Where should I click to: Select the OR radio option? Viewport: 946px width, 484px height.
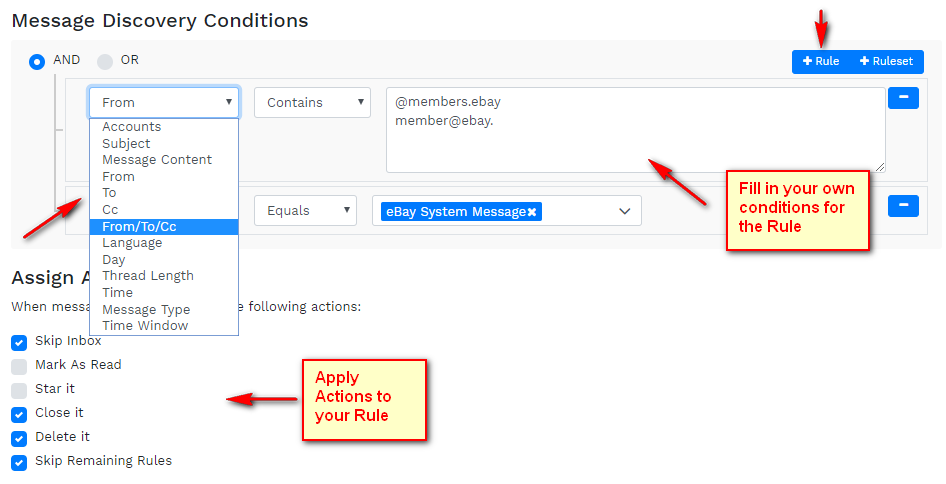[105, 61]
